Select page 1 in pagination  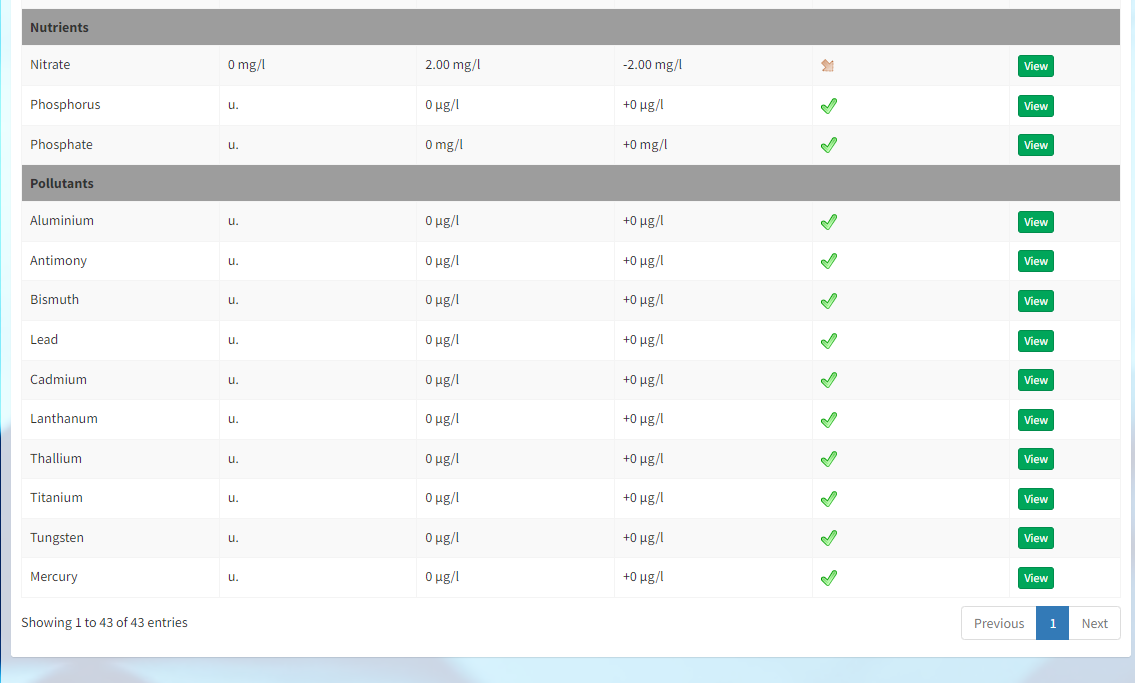coord(1052,623)
